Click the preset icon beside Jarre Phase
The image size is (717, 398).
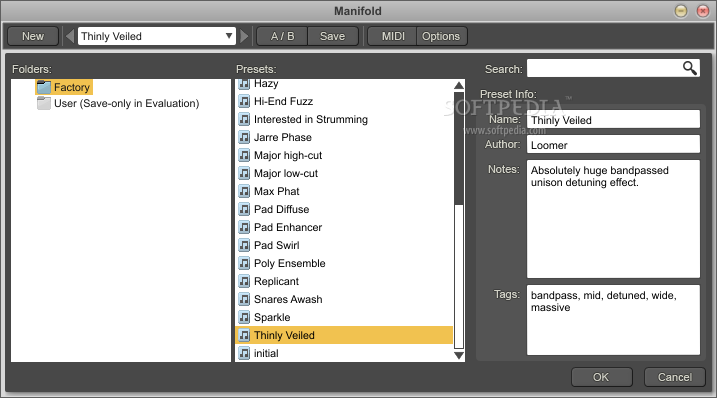tap(245, 137)
